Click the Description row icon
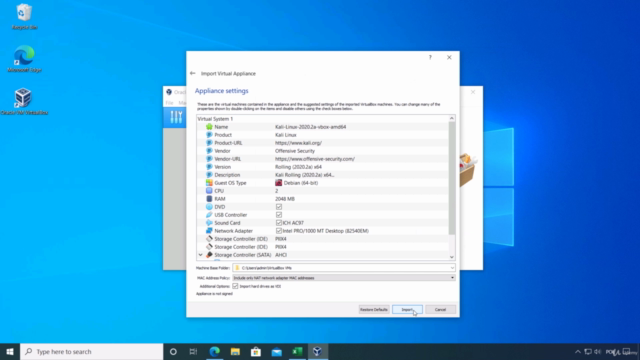640x360 pixels. pyautogui.click(x=209, y=175)
